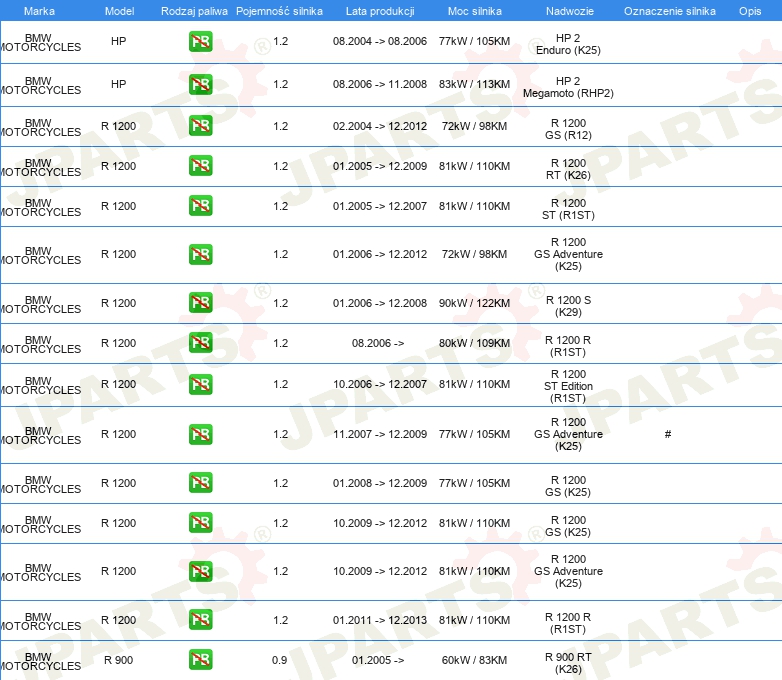Click the Oznaczenie silnika column header
Screen dimensions: 782x680
click(x=669, y=11)
